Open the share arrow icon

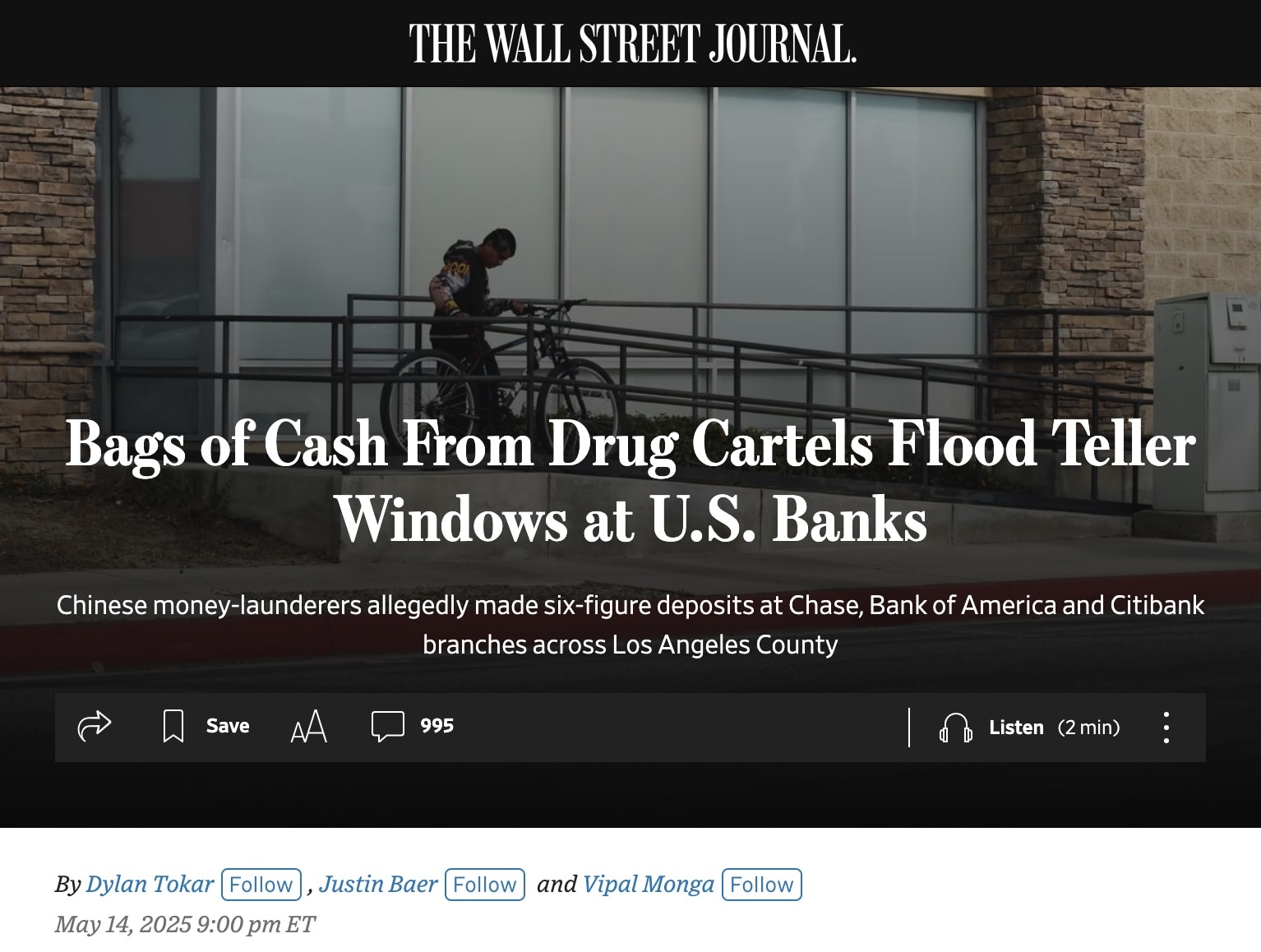coord(94,726)
